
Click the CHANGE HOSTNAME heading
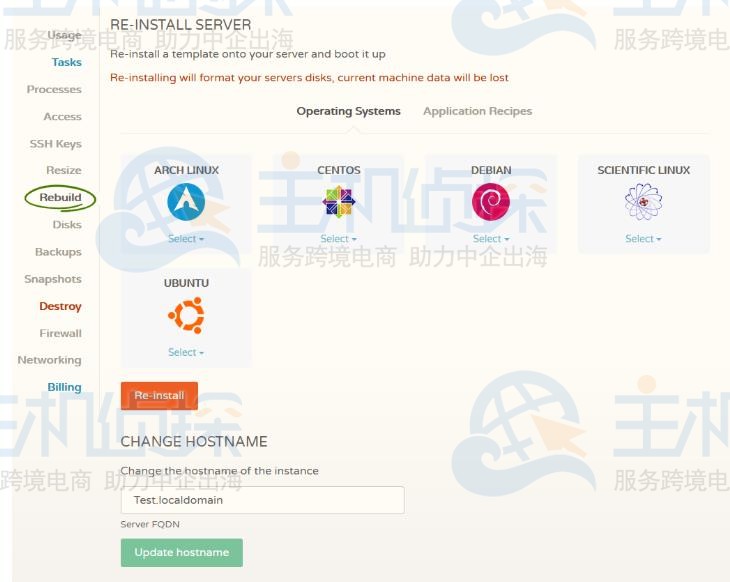(x=194, y=441)
